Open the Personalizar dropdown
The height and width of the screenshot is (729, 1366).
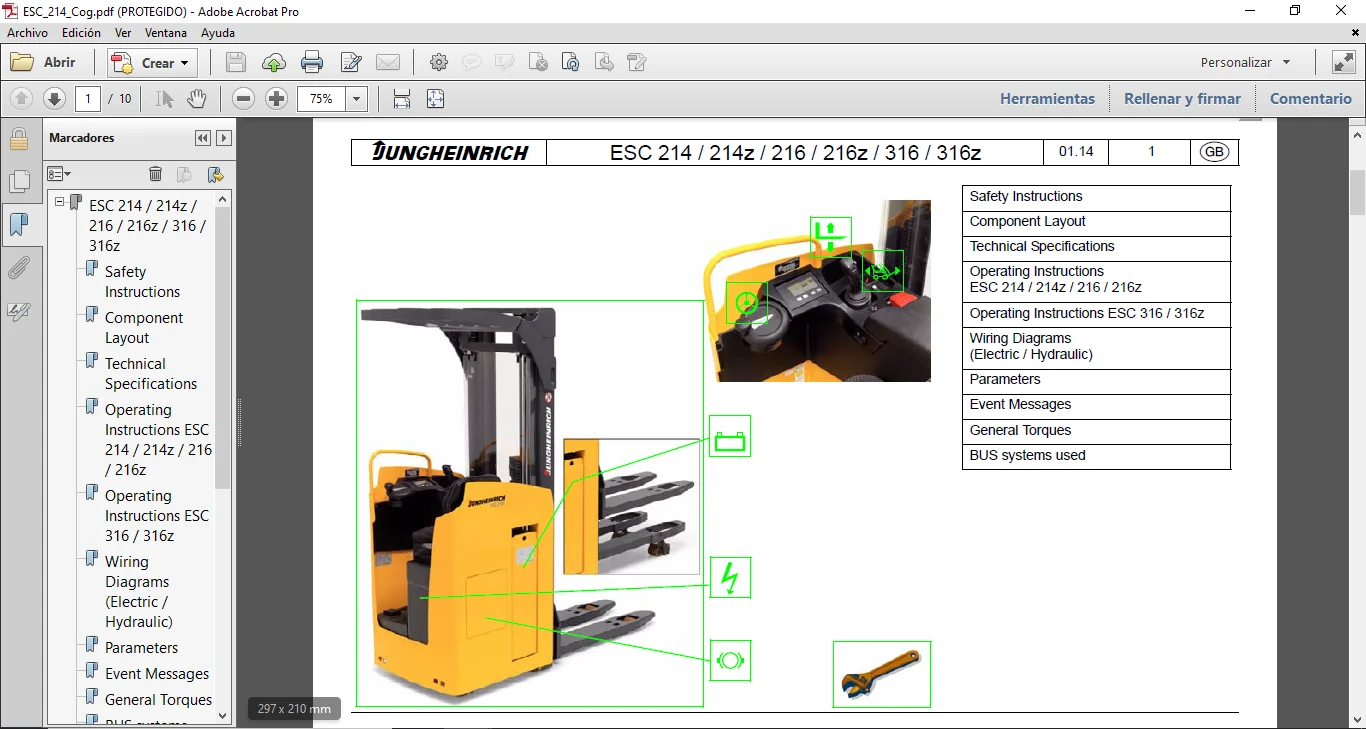click(1245, 62)
